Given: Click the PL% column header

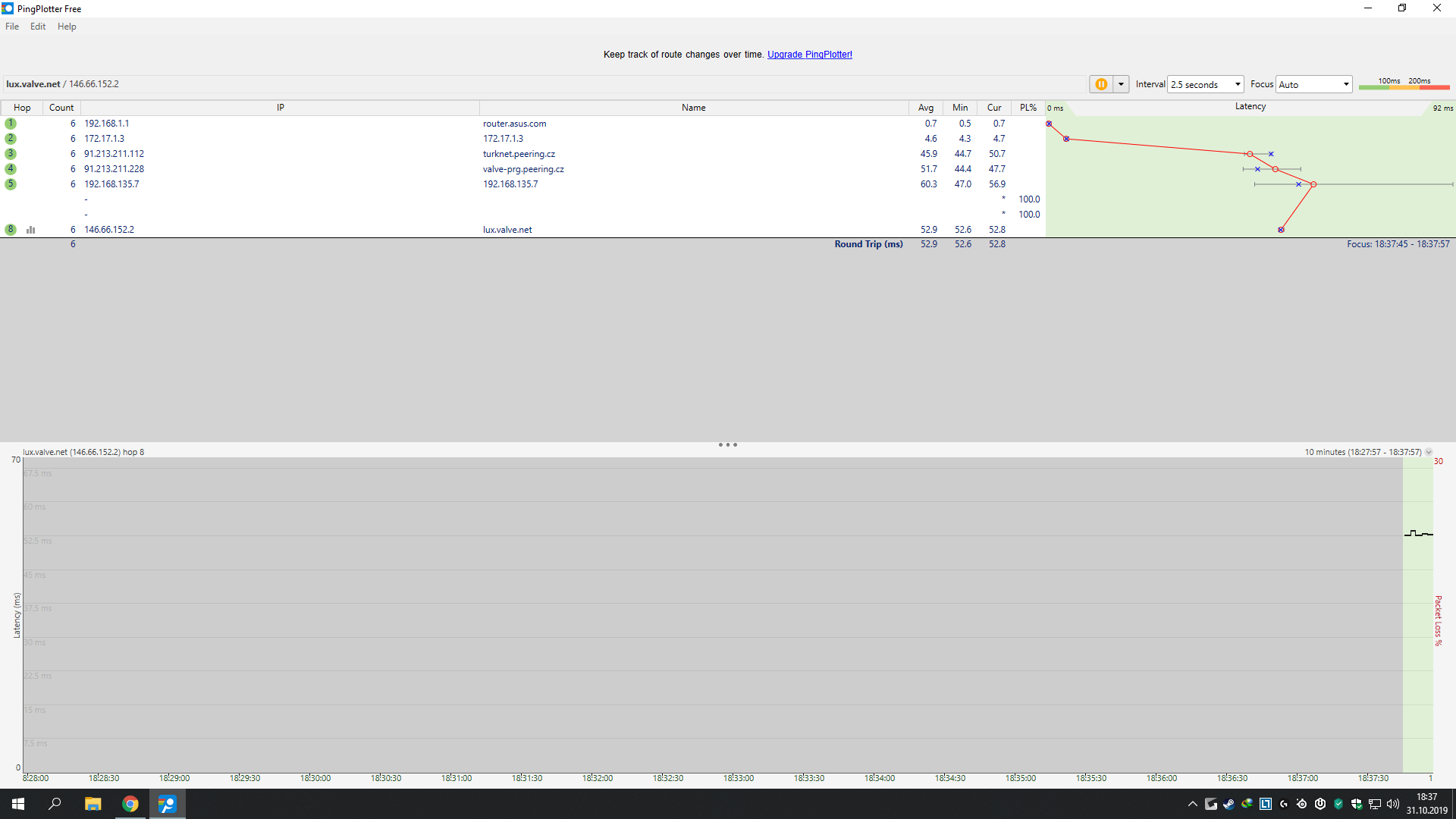Looking at the screenshot, I should click(x=1028, y=108).
